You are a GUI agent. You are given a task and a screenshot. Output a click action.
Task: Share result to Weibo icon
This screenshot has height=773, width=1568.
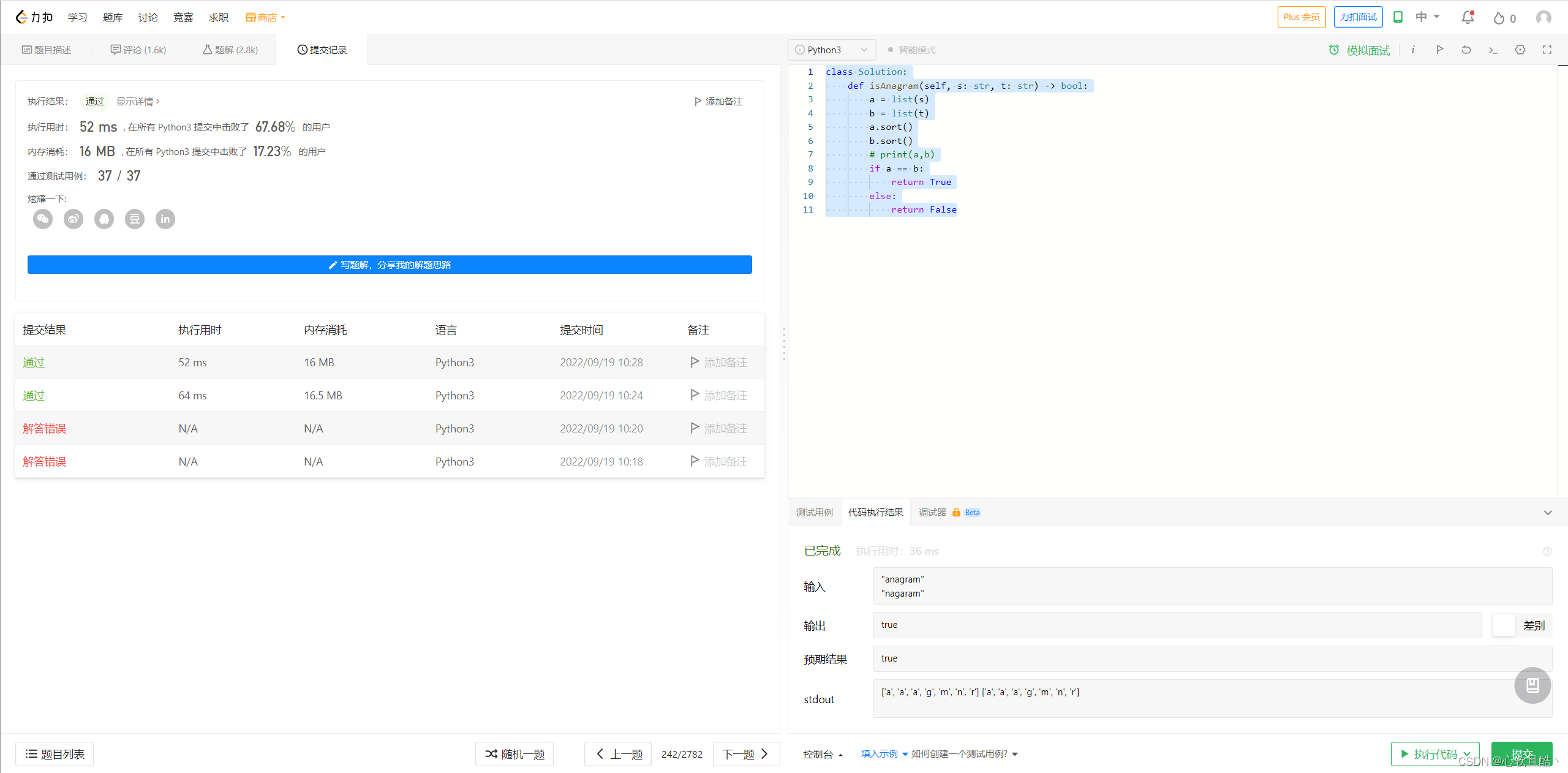73,219
